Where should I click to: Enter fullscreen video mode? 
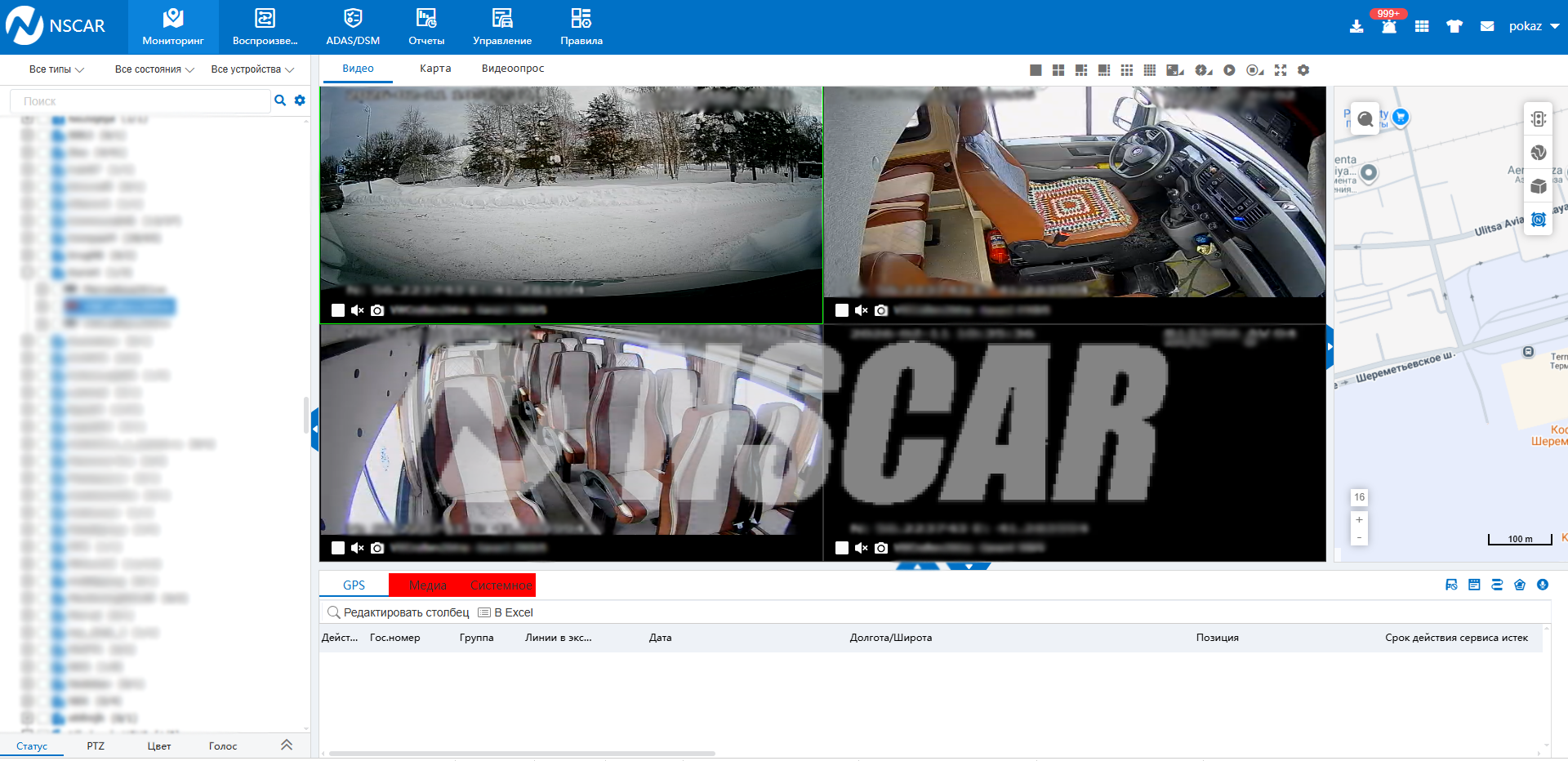coord(1281,70)
